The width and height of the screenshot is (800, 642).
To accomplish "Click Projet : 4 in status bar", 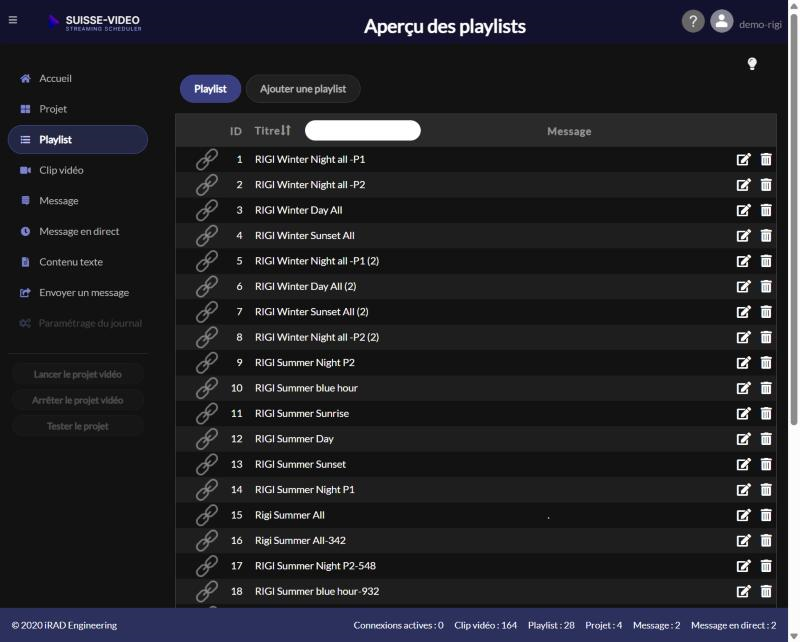I will [x=604, y=625].
